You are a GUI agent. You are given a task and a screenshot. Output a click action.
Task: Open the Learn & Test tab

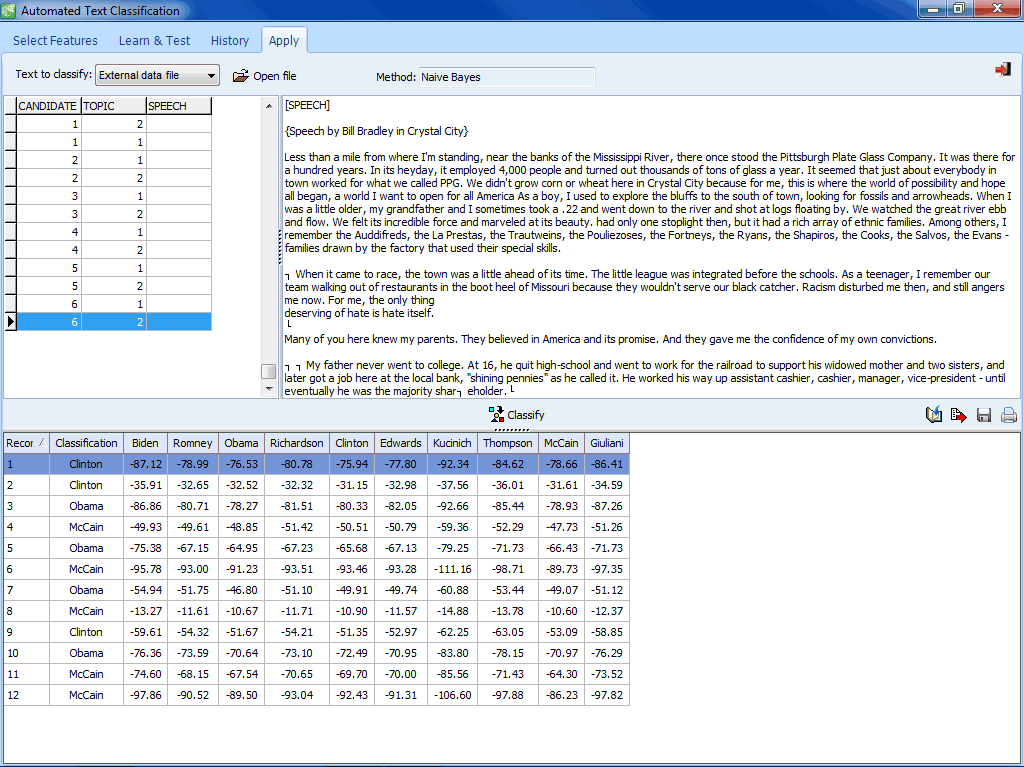(154, 41)
